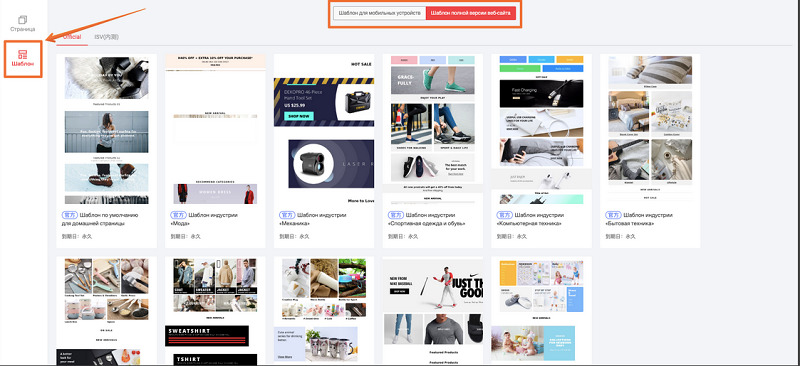Open the «Спортивная одежда и обувь» template thumbnail

(433, 130)
